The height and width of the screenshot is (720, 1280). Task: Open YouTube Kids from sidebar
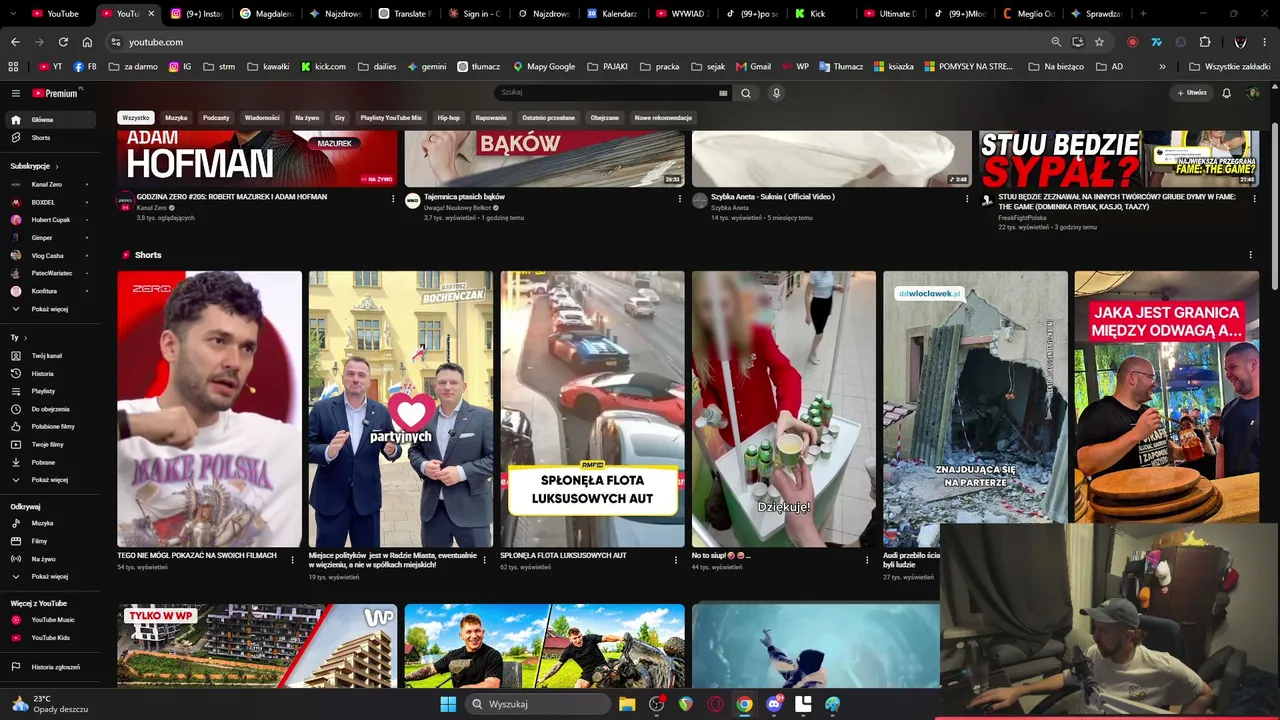click(x=48, y=637)
